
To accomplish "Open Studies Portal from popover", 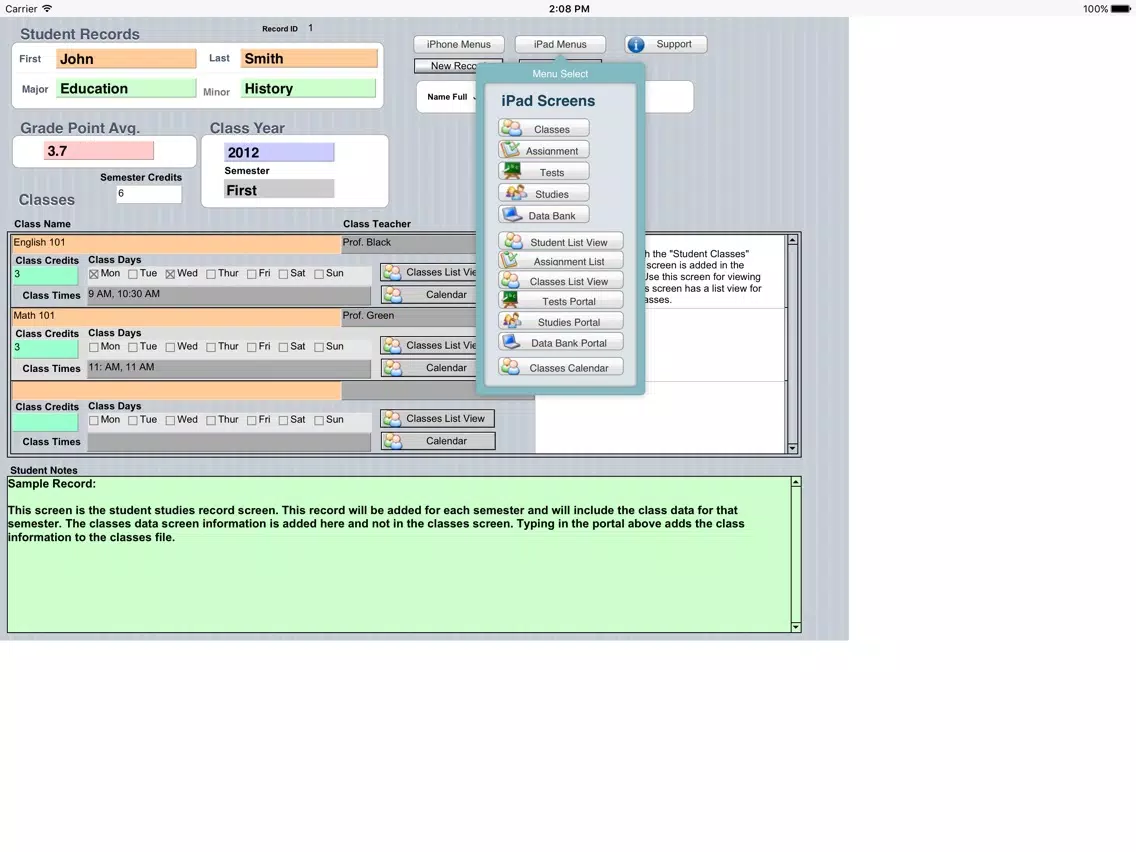I will click(x=561, y=322).
